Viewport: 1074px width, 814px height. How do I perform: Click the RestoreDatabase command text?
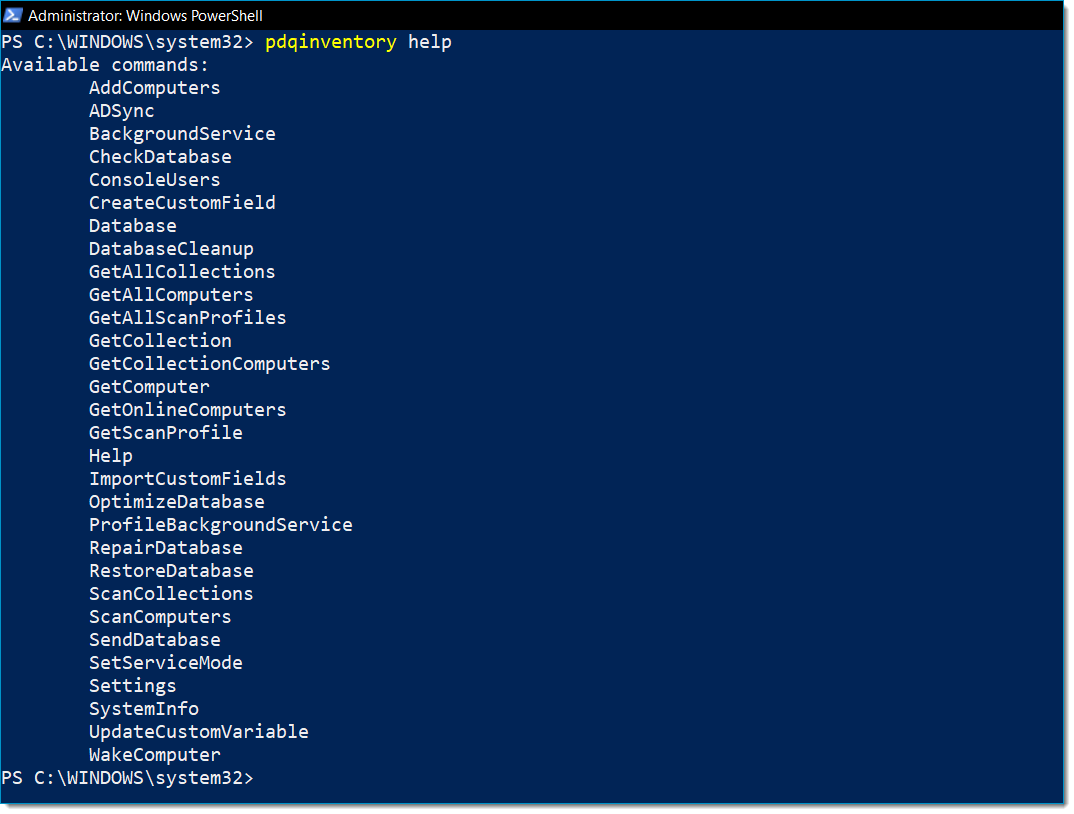(x=171, y=571)
